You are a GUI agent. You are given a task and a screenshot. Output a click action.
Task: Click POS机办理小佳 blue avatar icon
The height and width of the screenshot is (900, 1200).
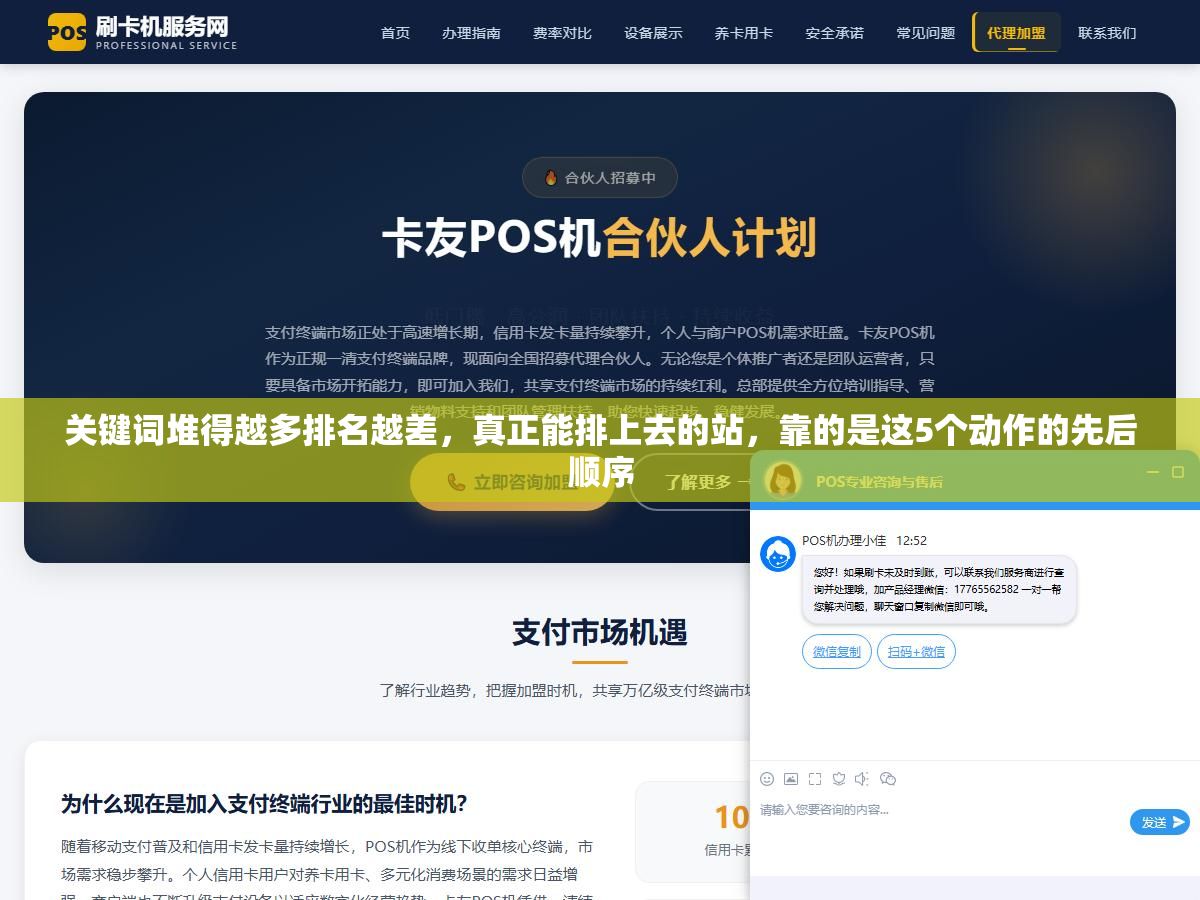(x=778, y=554)
